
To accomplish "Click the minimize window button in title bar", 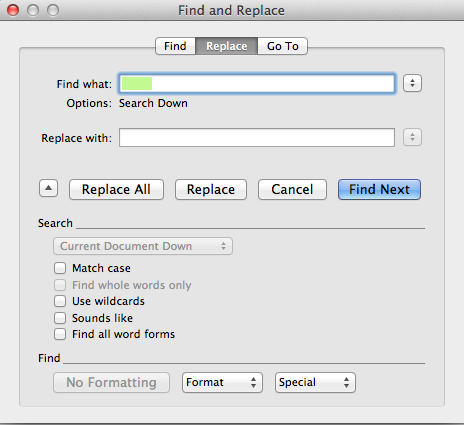I will 33,10.
